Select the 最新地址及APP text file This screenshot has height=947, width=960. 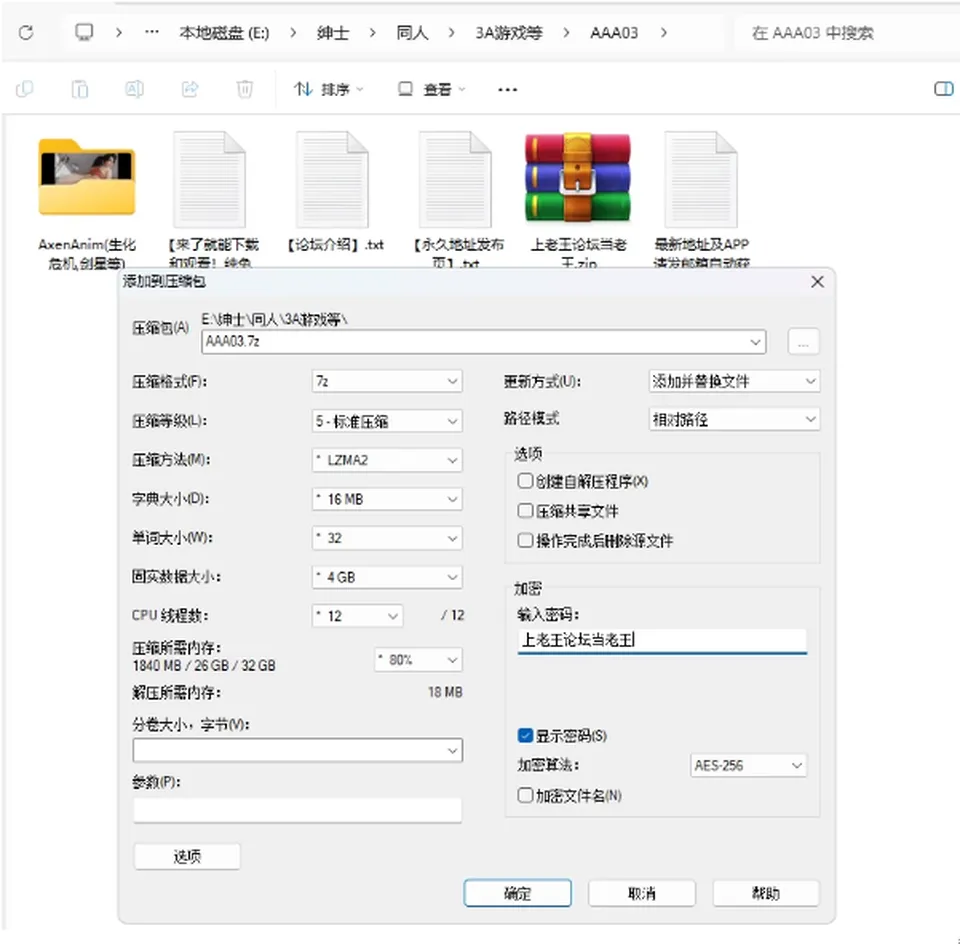point(702,201)
